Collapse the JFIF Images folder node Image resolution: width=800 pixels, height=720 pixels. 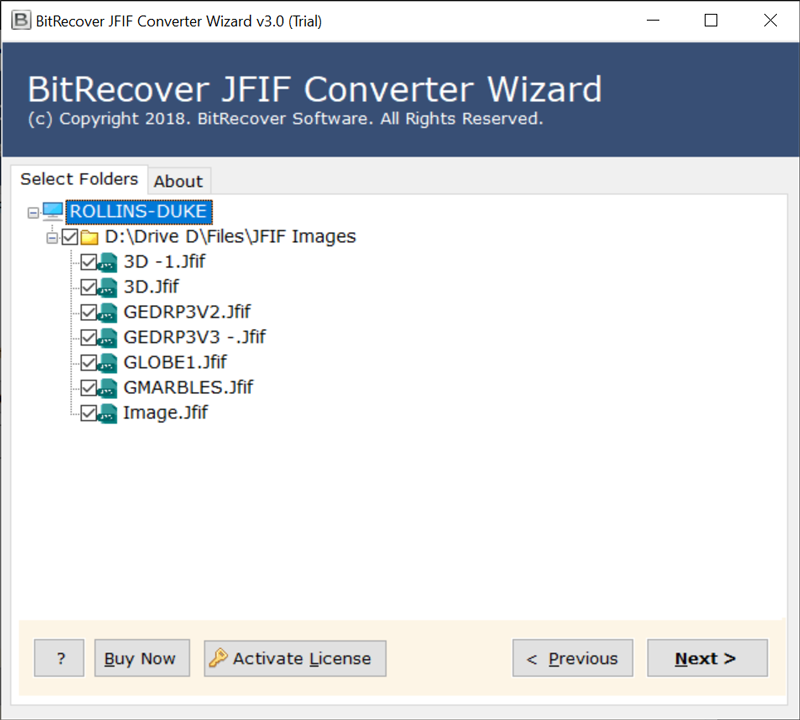click(x=52, y=238)
